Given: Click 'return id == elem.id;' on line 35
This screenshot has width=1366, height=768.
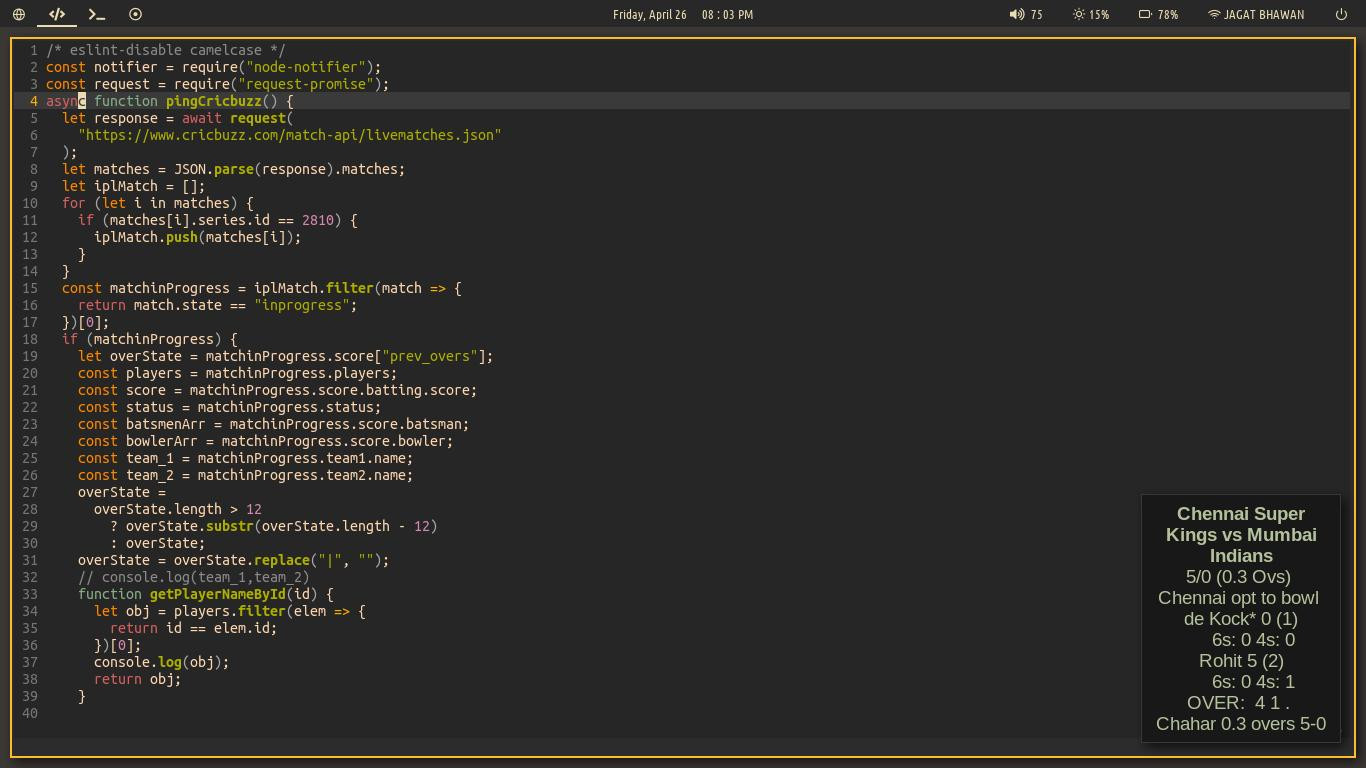Looking at the screenshot, I should [194, 628].
